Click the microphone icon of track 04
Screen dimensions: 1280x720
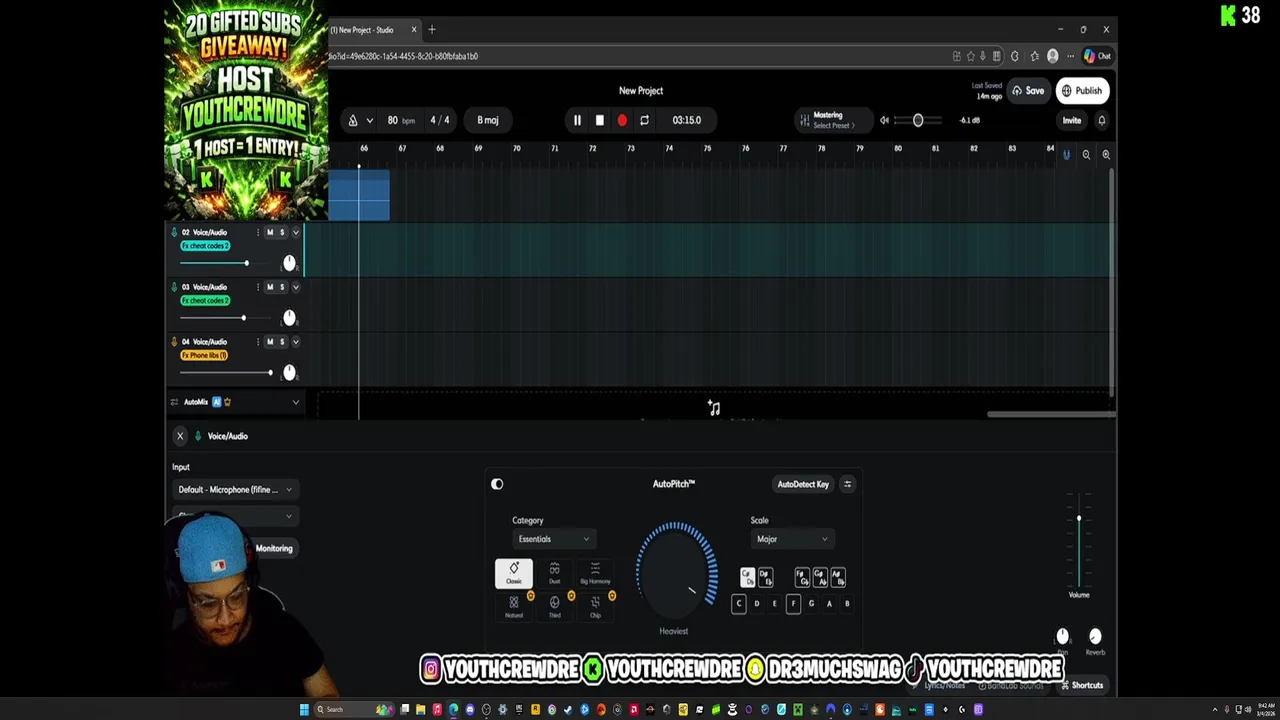174,342
